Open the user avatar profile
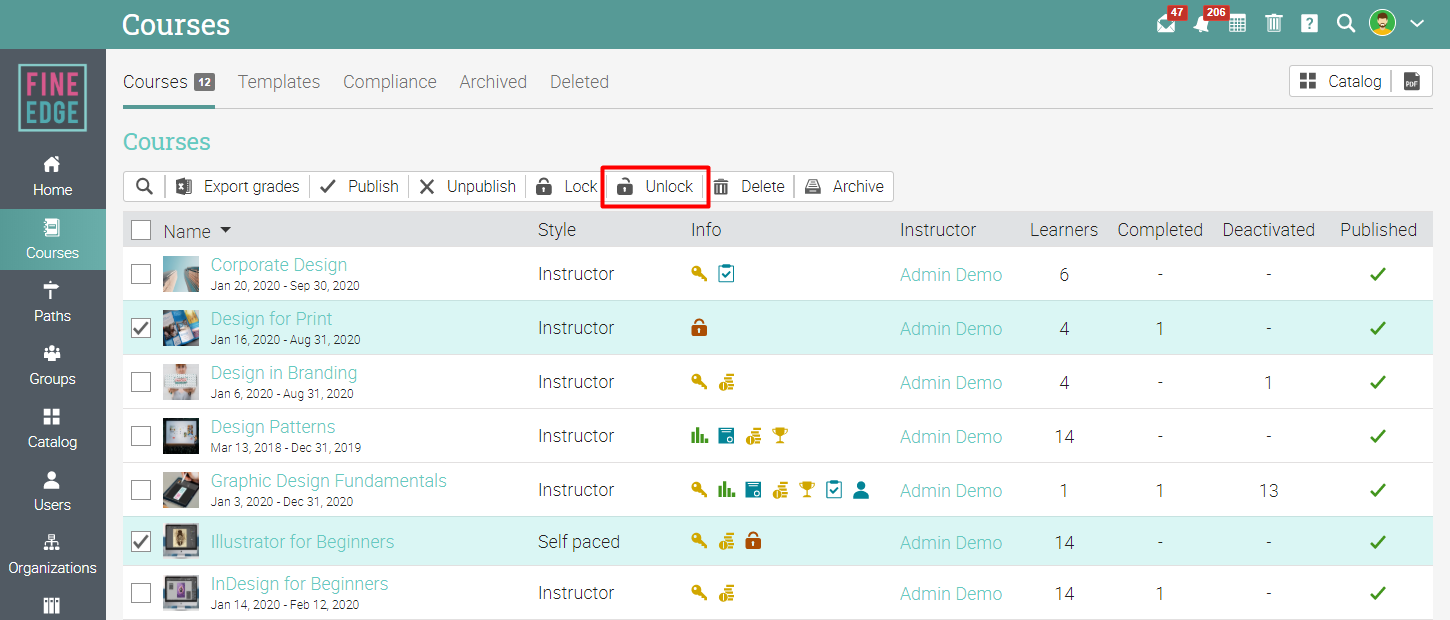Screen dimensions: 1450x620 (1382, 23)
